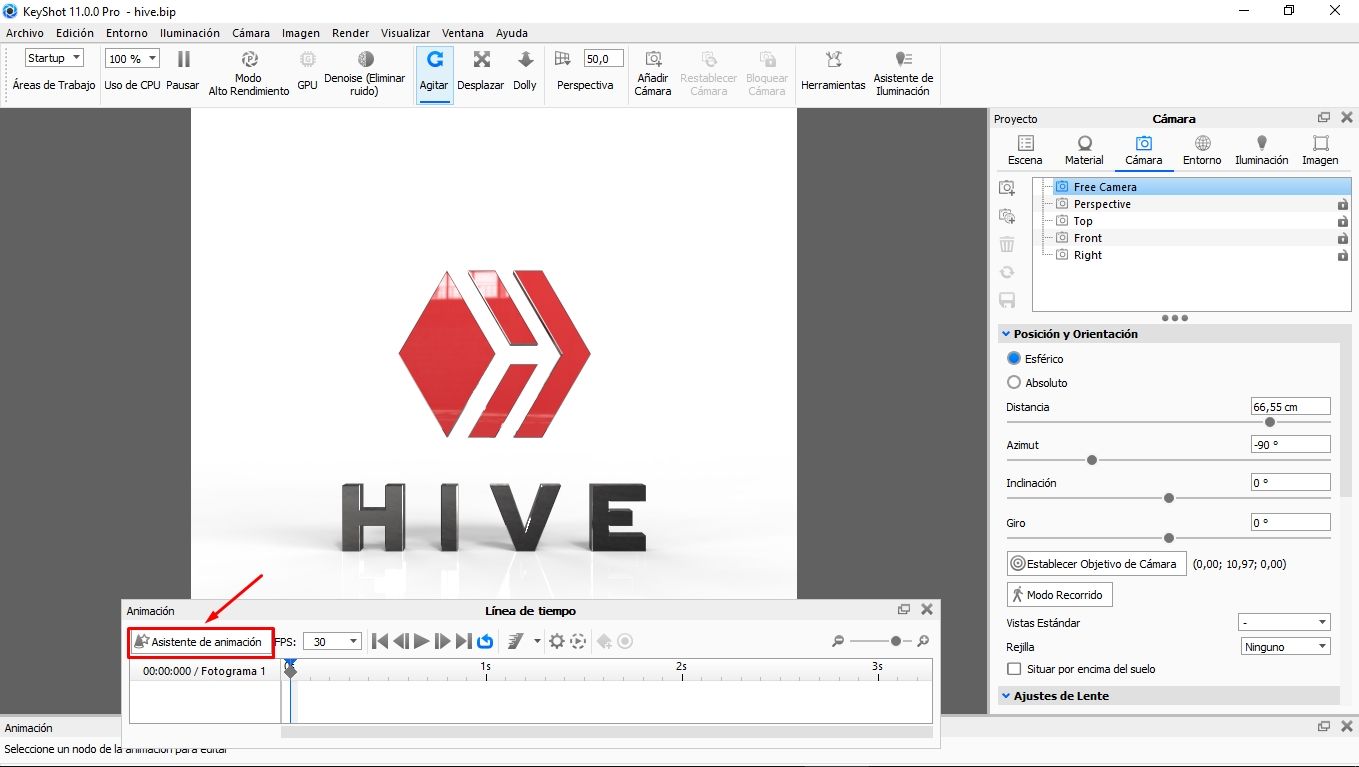Image resolution: width=1359 pixels, height=767 pixels.
Task: Adjust the Azimut slider handle
Action: (1092, 460)
